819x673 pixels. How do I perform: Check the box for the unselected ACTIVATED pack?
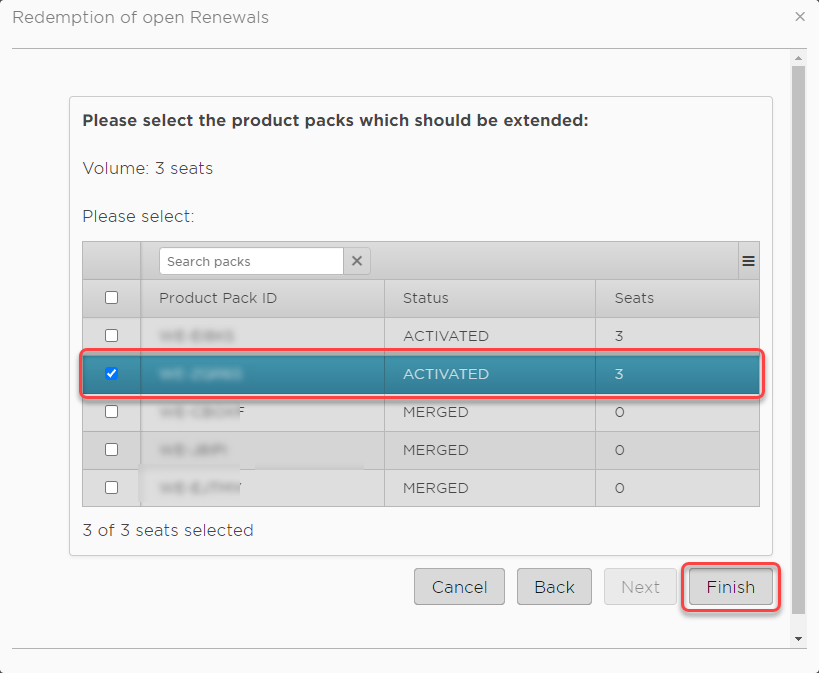[x=111, y=336]
